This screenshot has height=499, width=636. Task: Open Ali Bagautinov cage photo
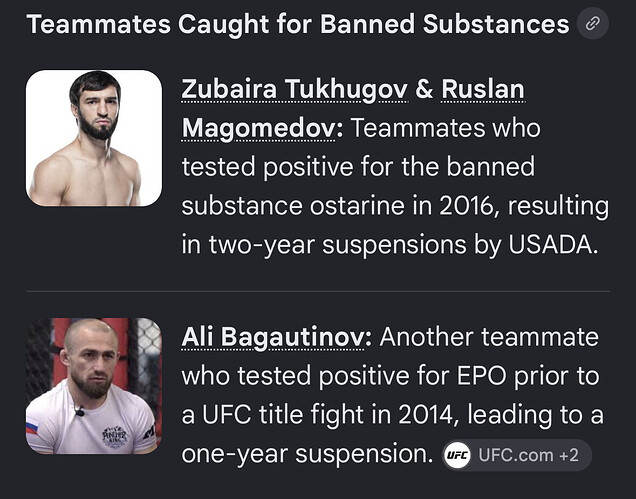[x=94, y=386]
